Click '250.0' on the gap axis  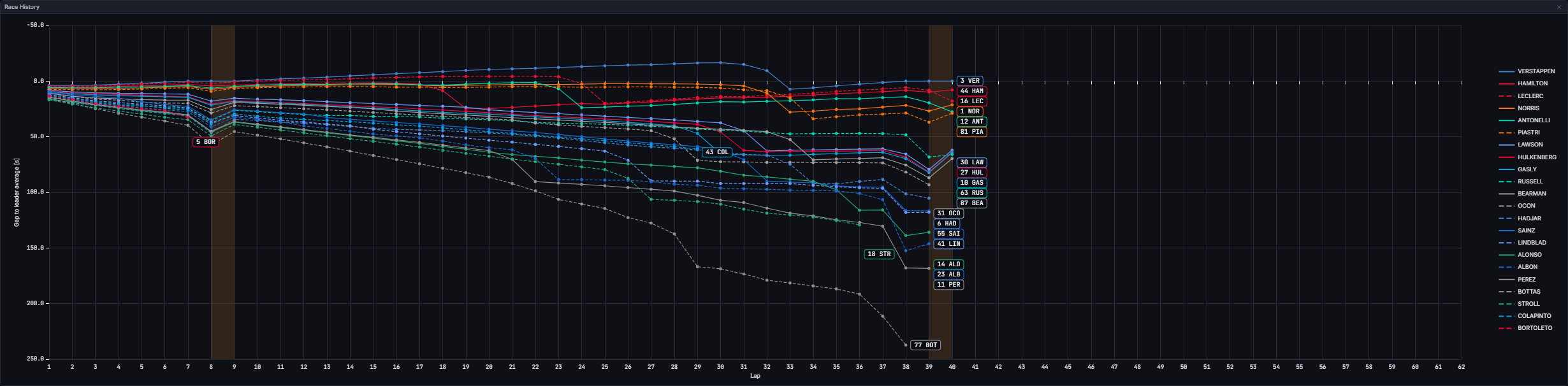coord(36,359)
